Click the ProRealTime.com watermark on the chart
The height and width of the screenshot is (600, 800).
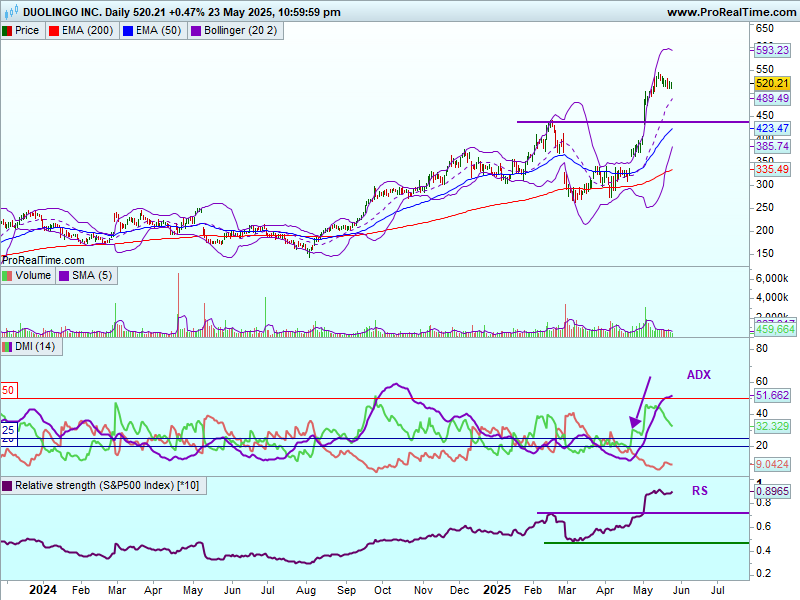point(43,260)
